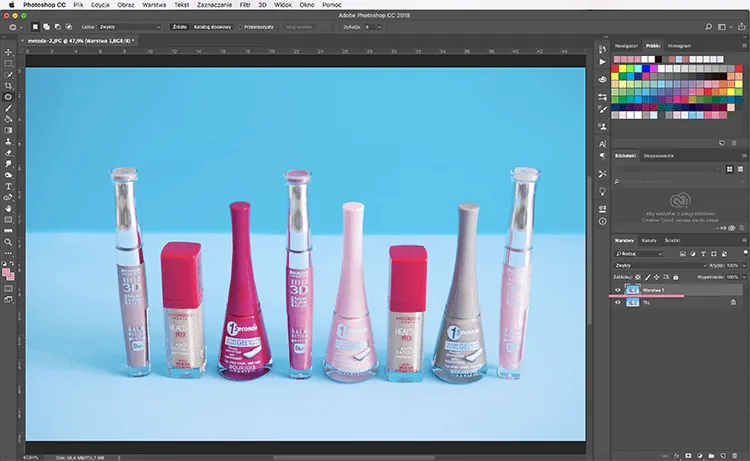The height and width of the screenshot is (461, 750).
Task: Toggle visibility of the Tło layer
Action: [x=617, y=304]
